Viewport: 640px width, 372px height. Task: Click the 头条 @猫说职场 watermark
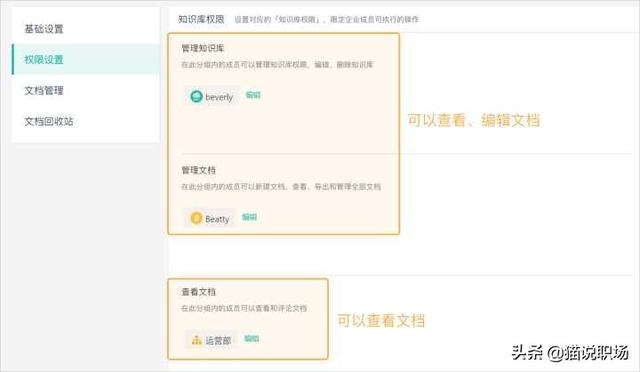pyautogui.click(x=570, y=352)
